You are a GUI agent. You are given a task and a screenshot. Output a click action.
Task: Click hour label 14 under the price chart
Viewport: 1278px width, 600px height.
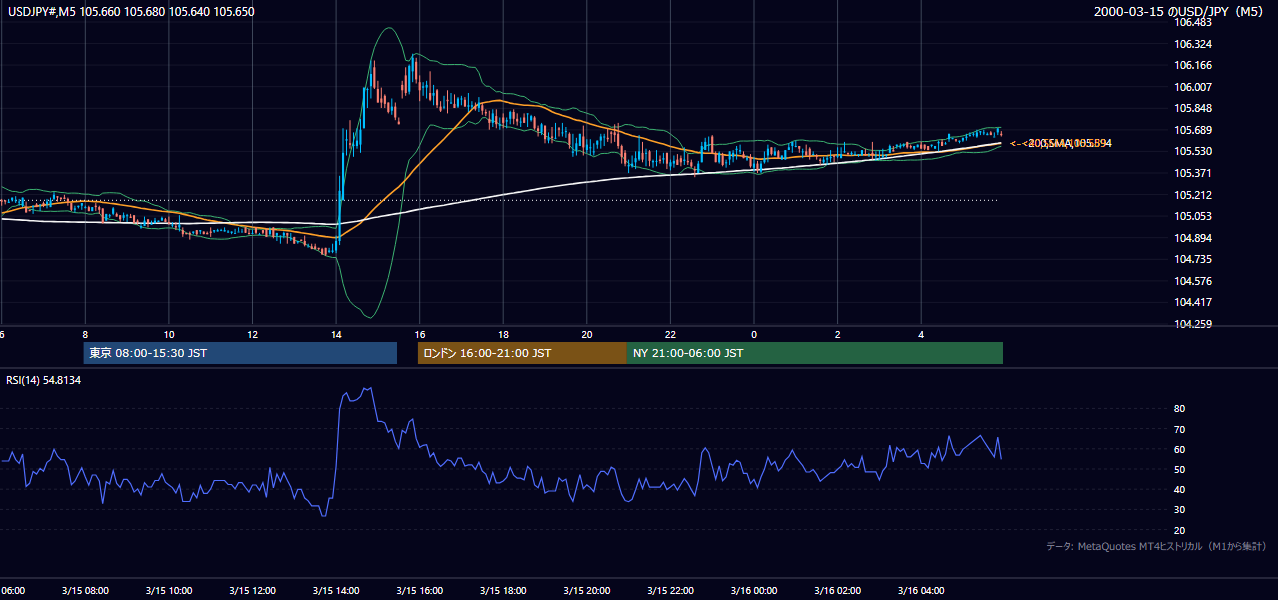pyautogui.click(x=336, y=334)
